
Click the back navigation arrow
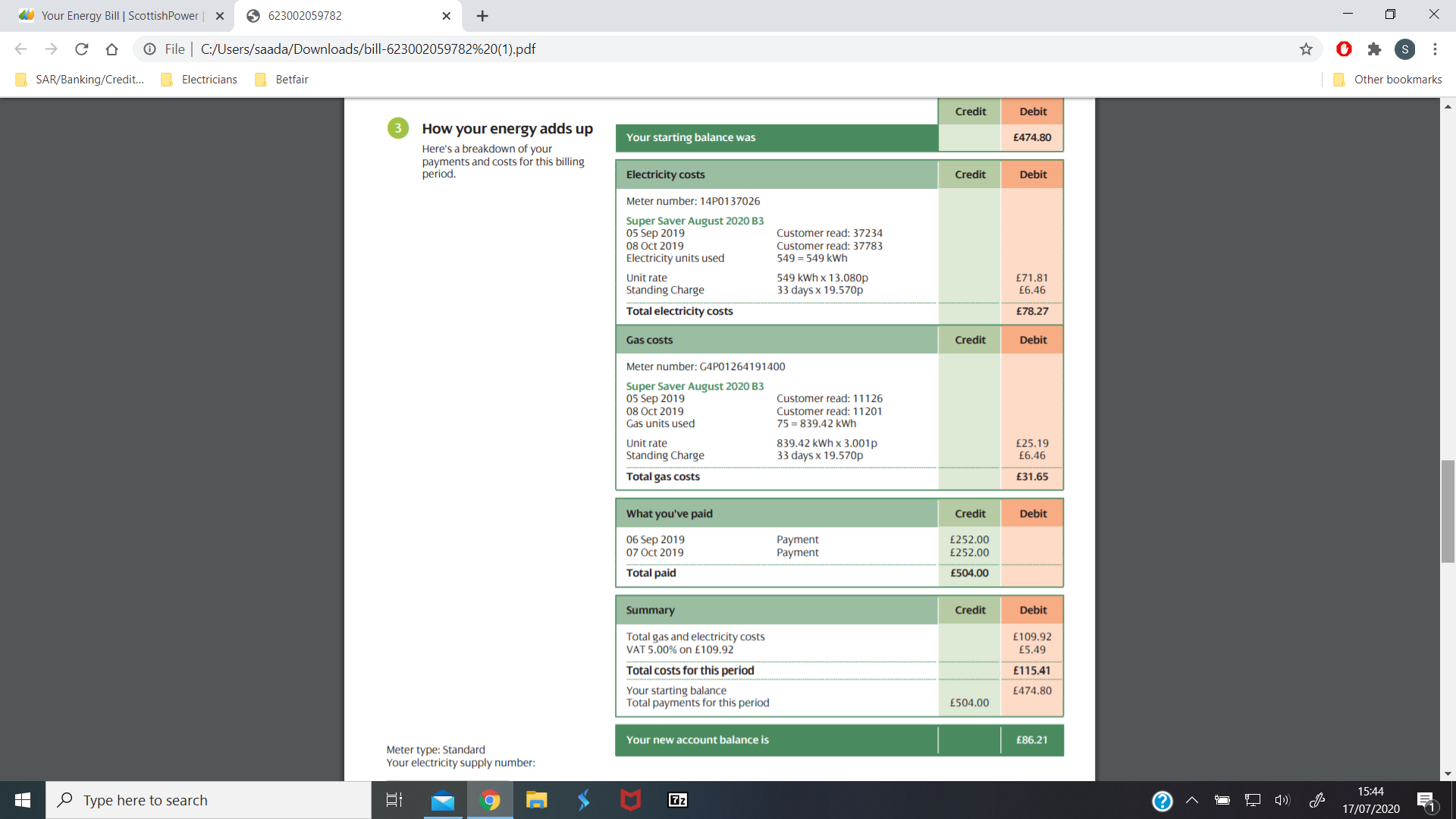pyautogui.click(x=20, y=49)
